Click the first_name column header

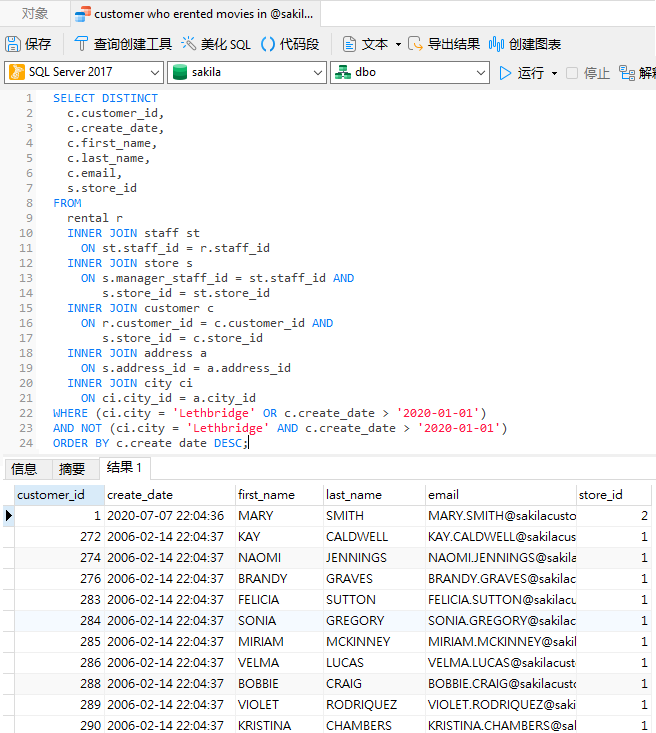click(279, 495)
